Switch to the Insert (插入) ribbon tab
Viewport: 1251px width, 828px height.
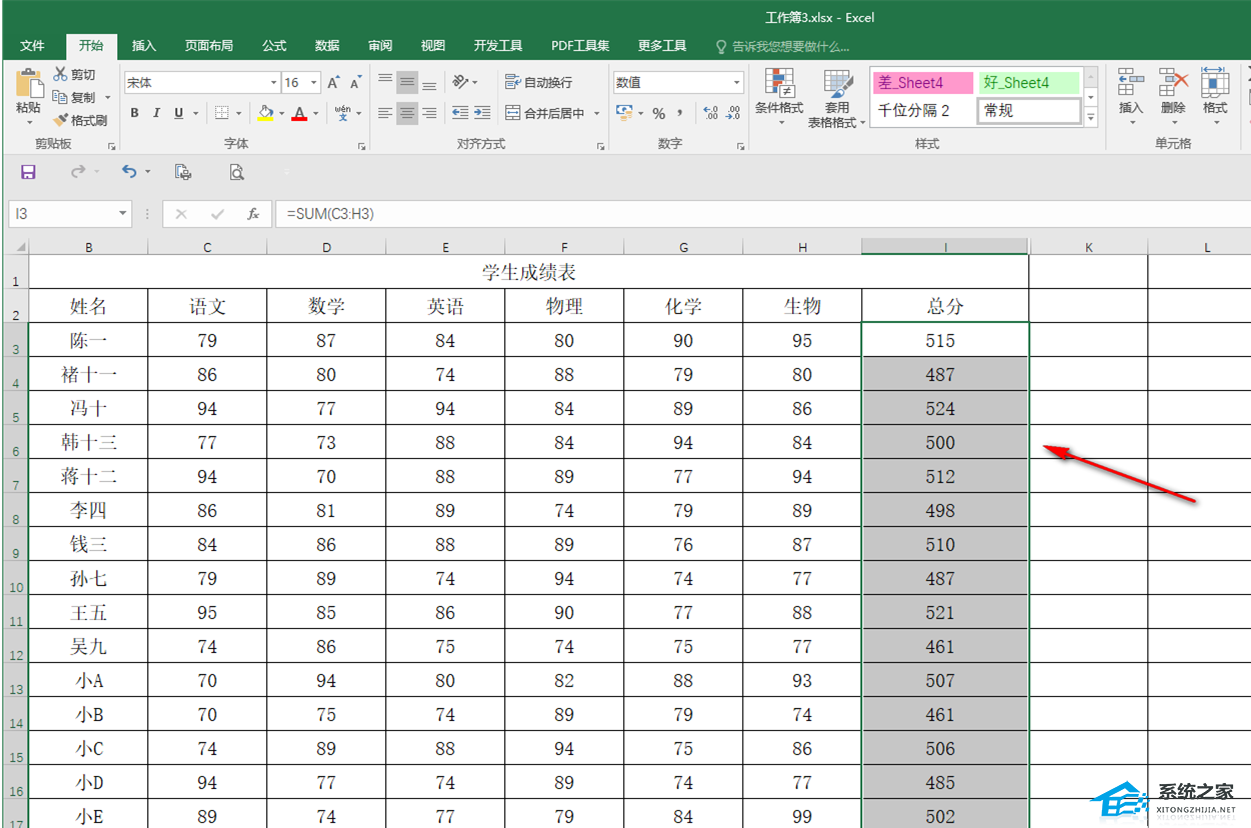tap(144, 46)
